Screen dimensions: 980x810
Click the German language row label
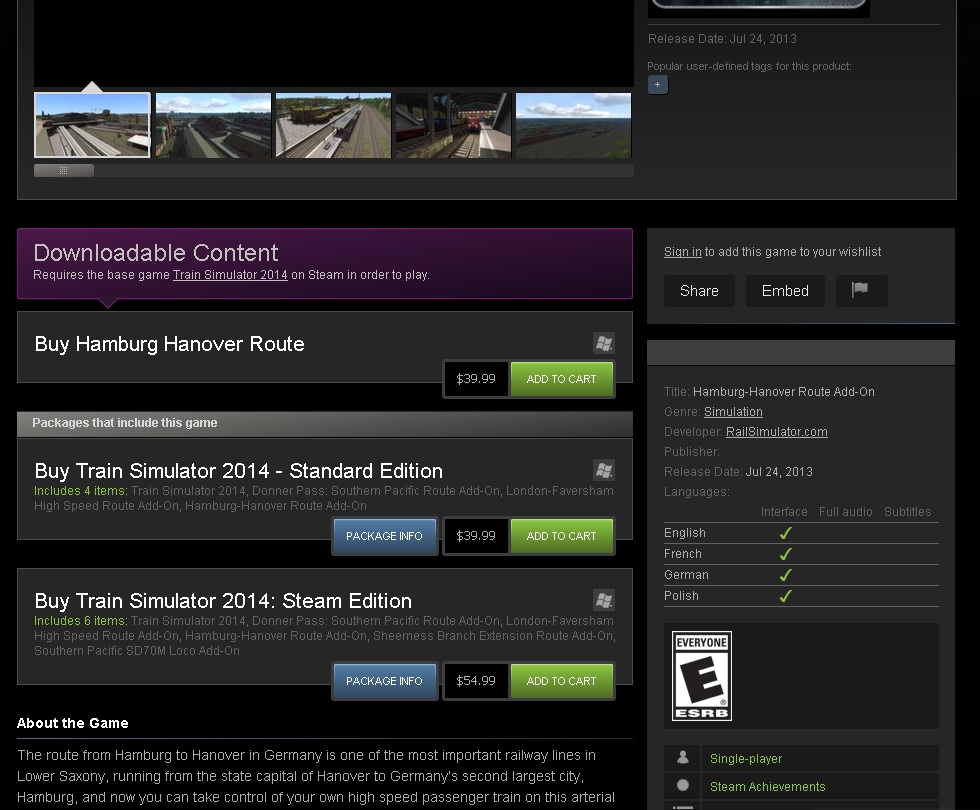tap(686, 574)
